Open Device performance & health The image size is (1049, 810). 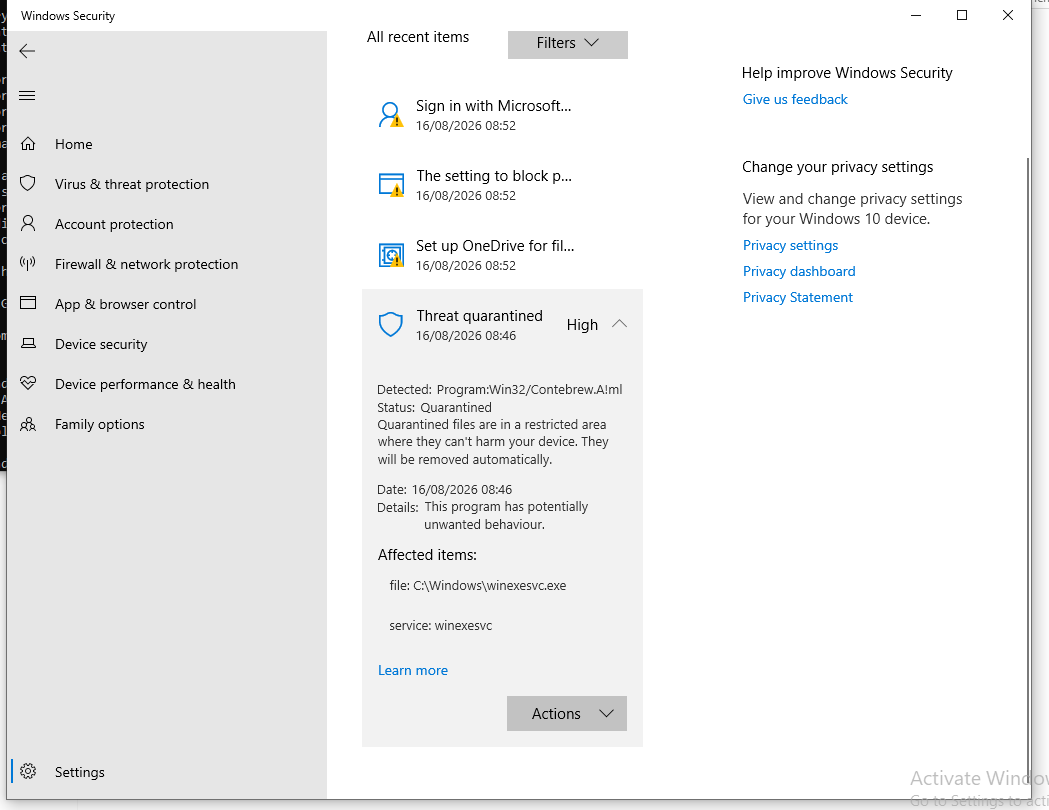pyautogui.click(x=167, y=384)
